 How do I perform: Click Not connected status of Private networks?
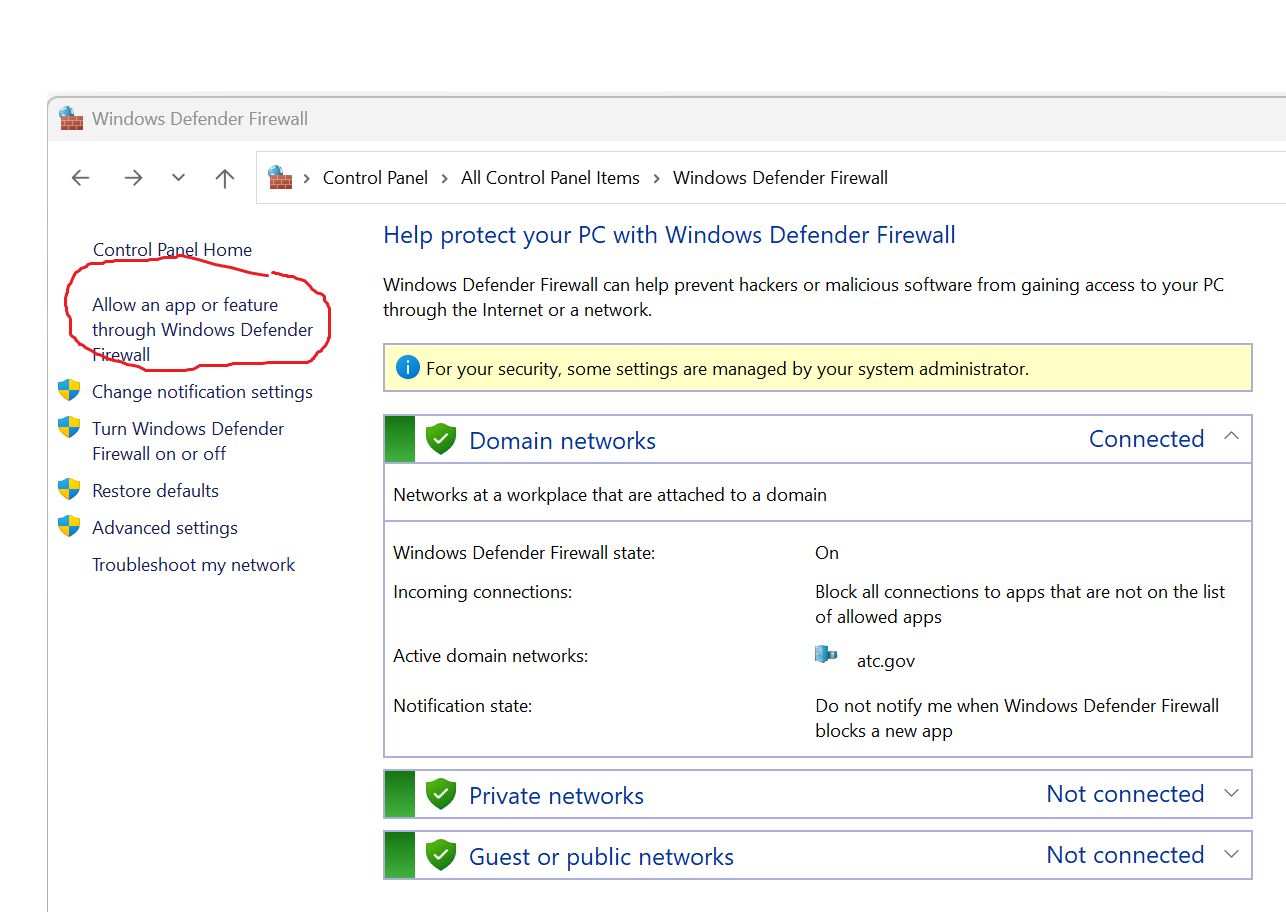[x=1125, y=794]
